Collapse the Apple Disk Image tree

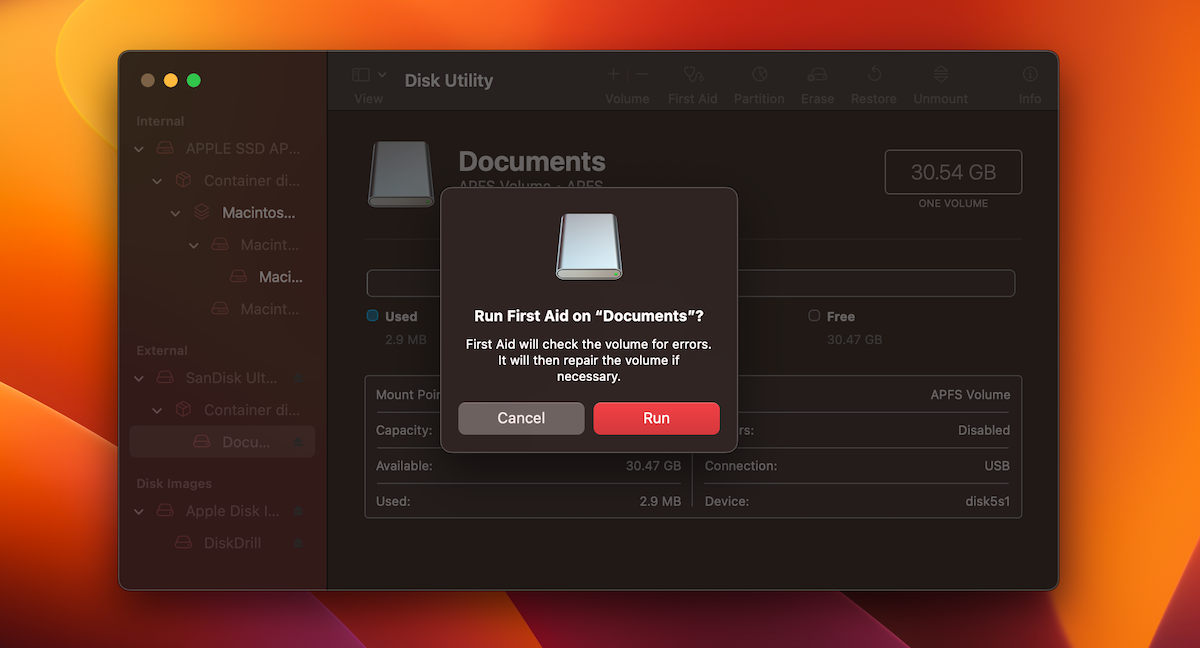click(x=138, y=511)
